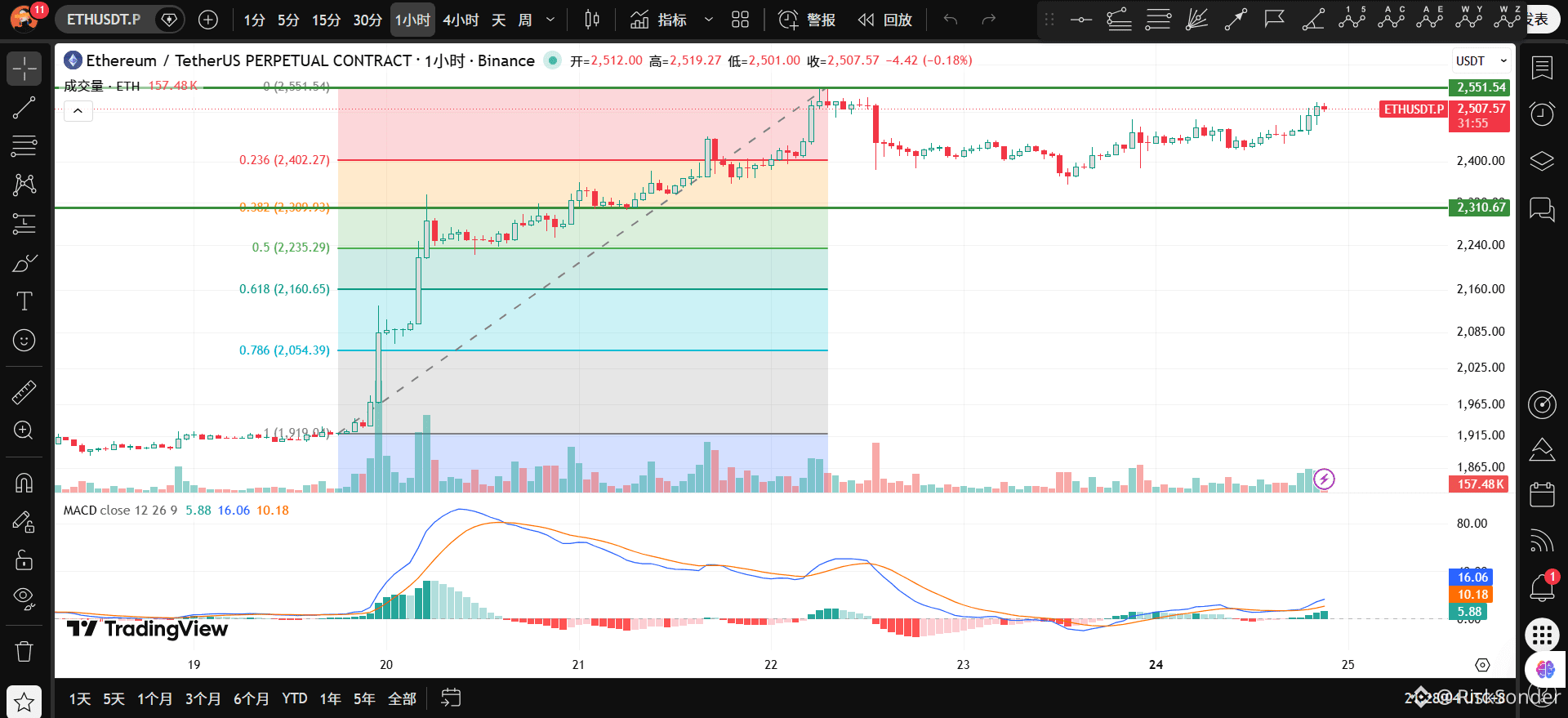Open the chat panel icon
The width and height of the screenshot is (1568, 718).
point(1542,210)
